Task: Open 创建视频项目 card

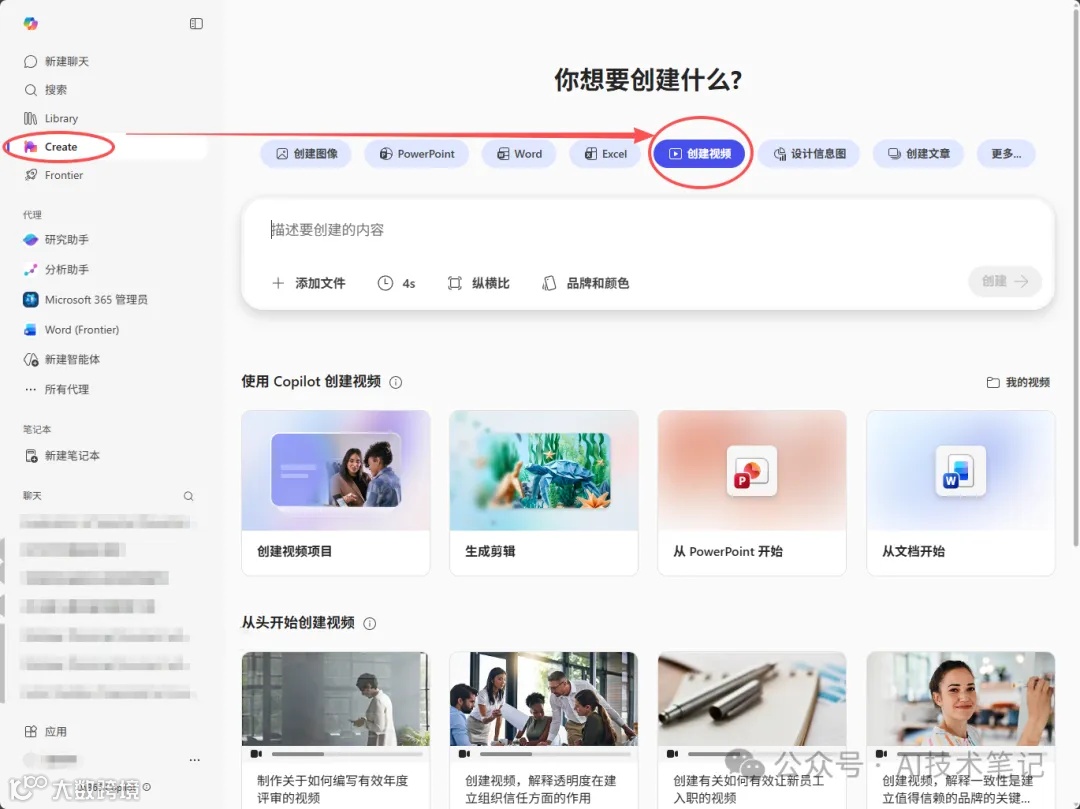Action: pyautogui.click(x=335, y=492)
